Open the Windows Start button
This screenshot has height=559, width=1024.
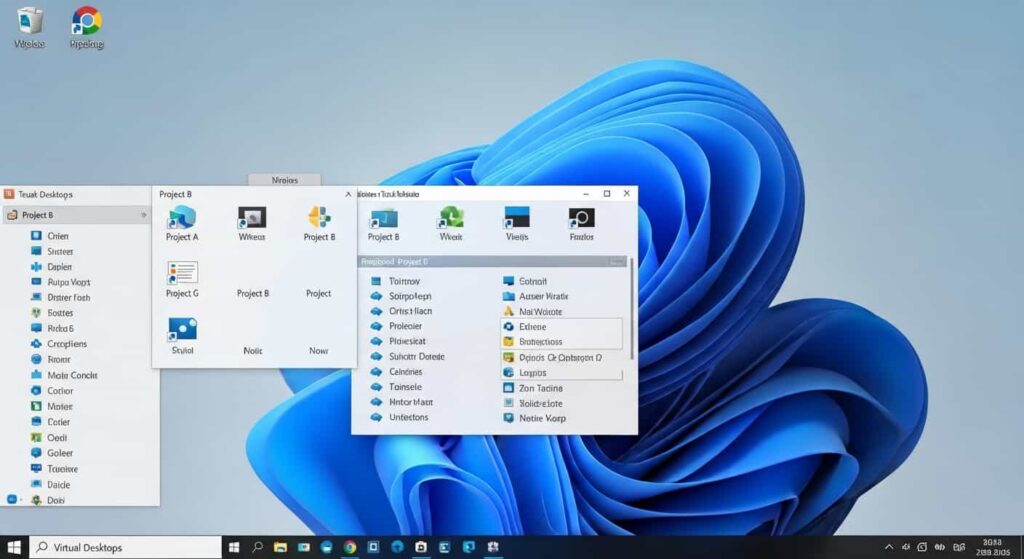point(14,547)
